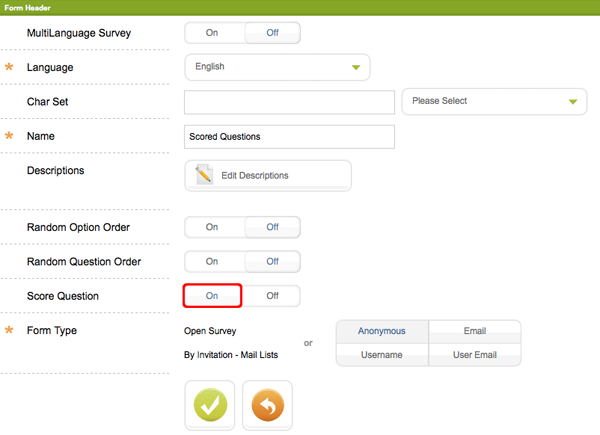
Task: Set Random Option Order to Off
Action: click(272, 227)
